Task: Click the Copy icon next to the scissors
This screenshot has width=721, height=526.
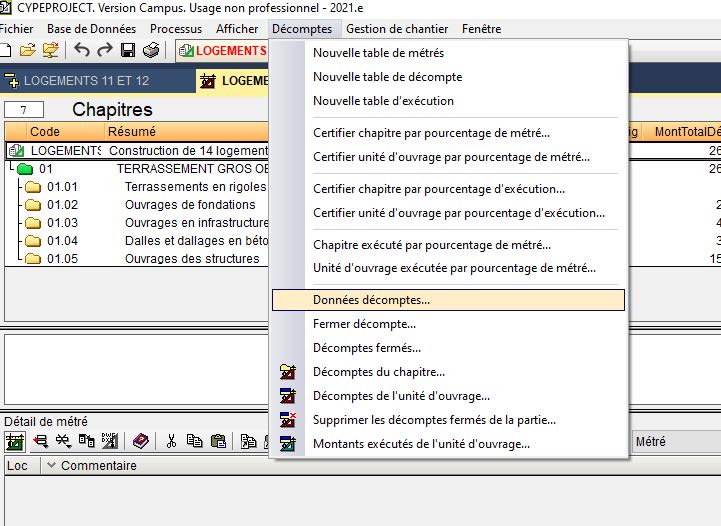Action: [x=193, y=441]
